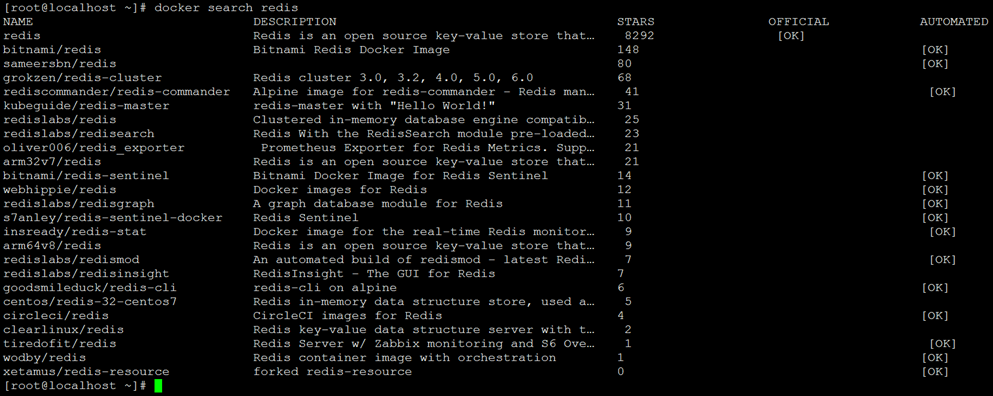
Task: Select grokzen/redis-cluster entry name
Action: (82, 77)
